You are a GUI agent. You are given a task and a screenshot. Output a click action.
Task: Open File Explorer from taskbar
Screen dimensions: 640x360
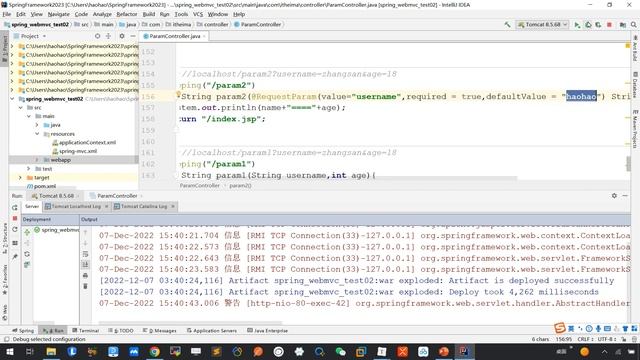[x=51, y=351]
